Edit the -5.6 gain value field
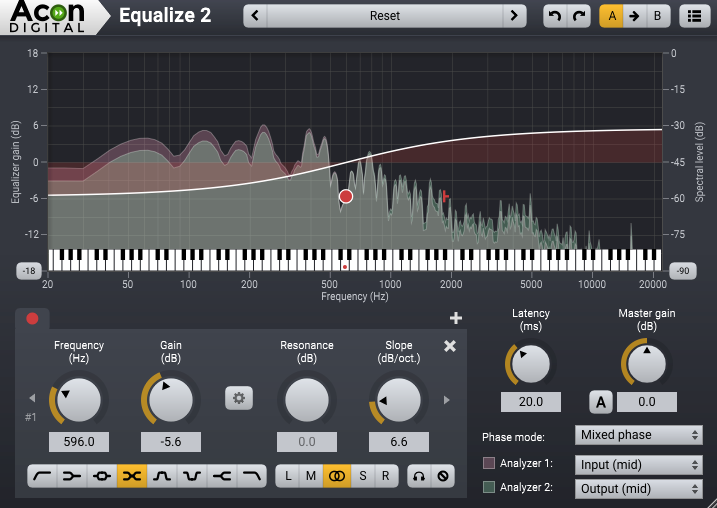The width and height of the screenshot is (717, 508). (171, 442)
